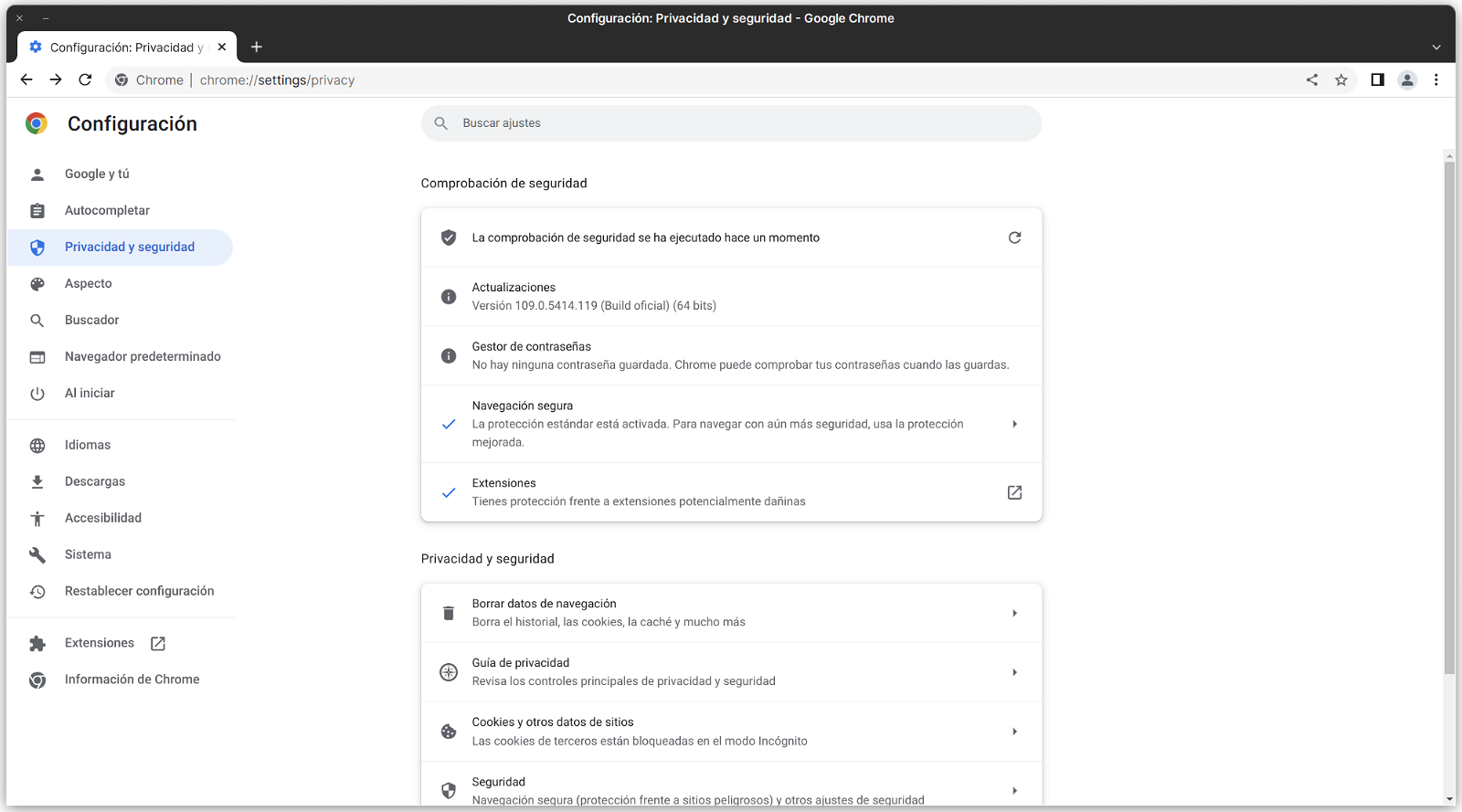Click the Al iniciar power icon
The image size is (1462, 812).
point(37,394)
